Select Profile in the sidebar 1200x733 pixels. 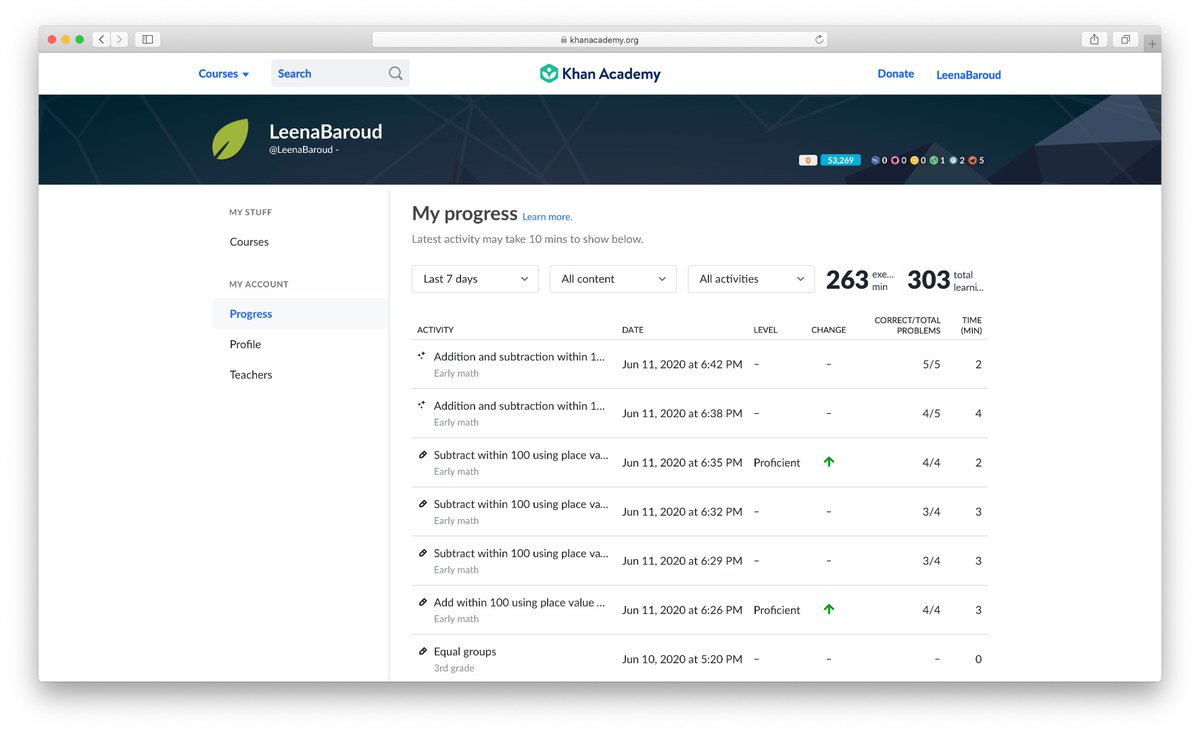tap(245, 344)
